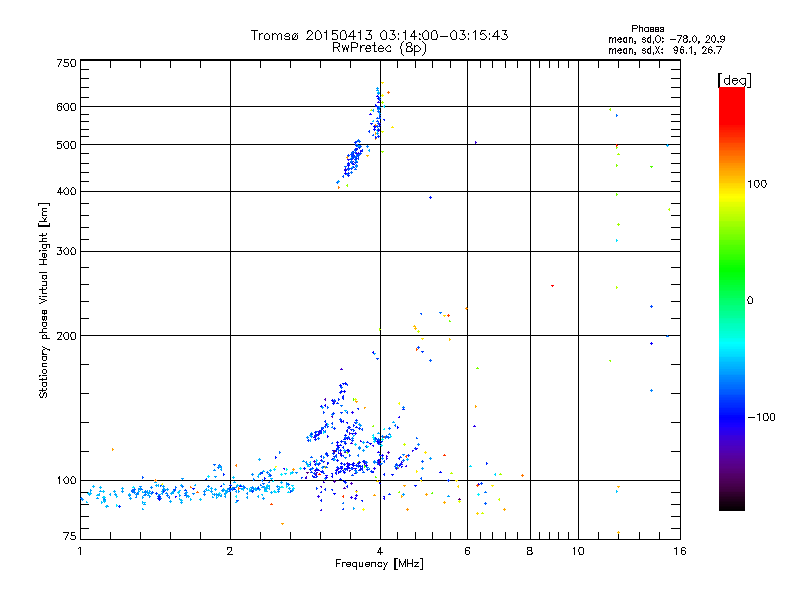Click the y-axis tick label '500'
The width and height of the screenshot is (800, 600).
point(66,145)
